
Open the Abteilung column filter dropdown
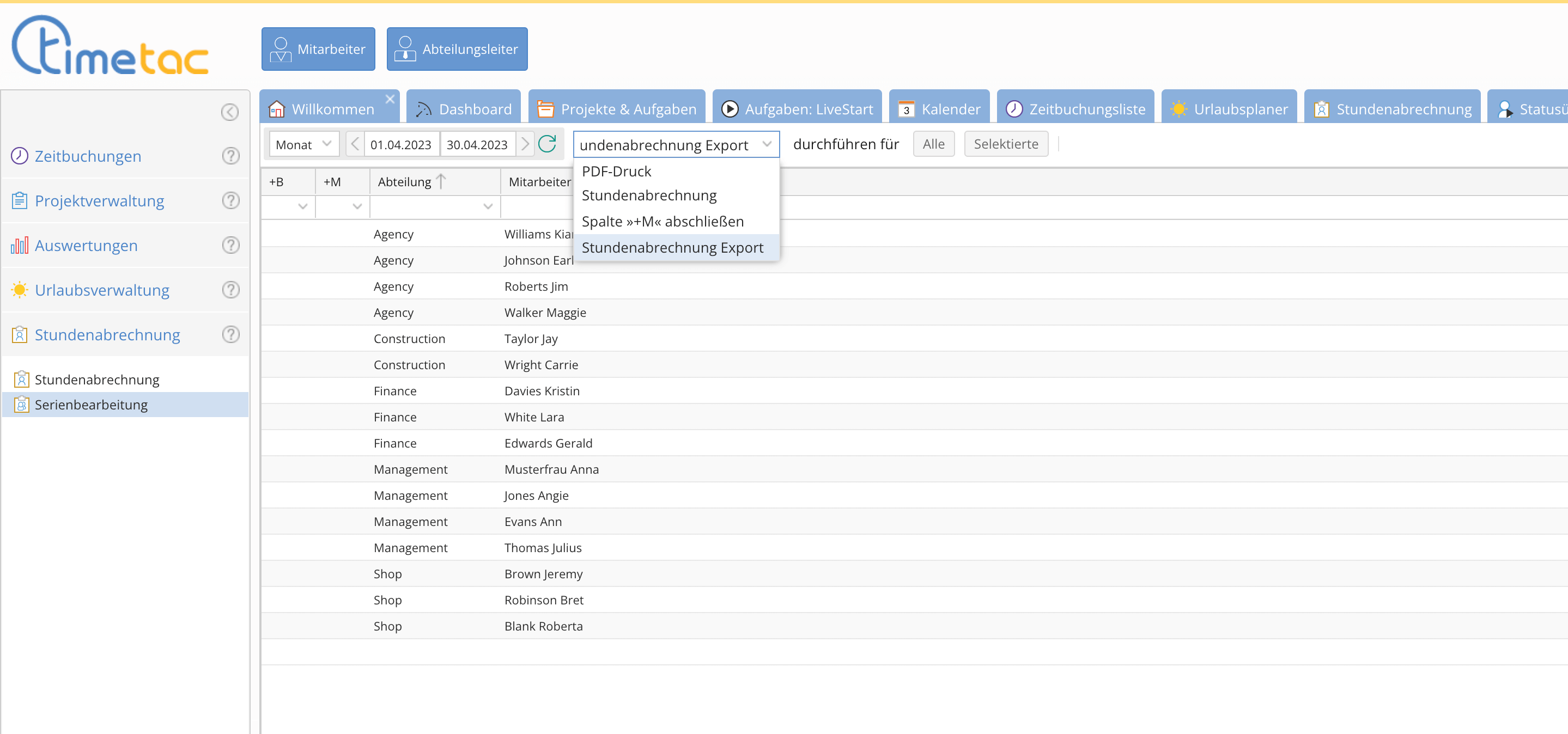[487, 207]
